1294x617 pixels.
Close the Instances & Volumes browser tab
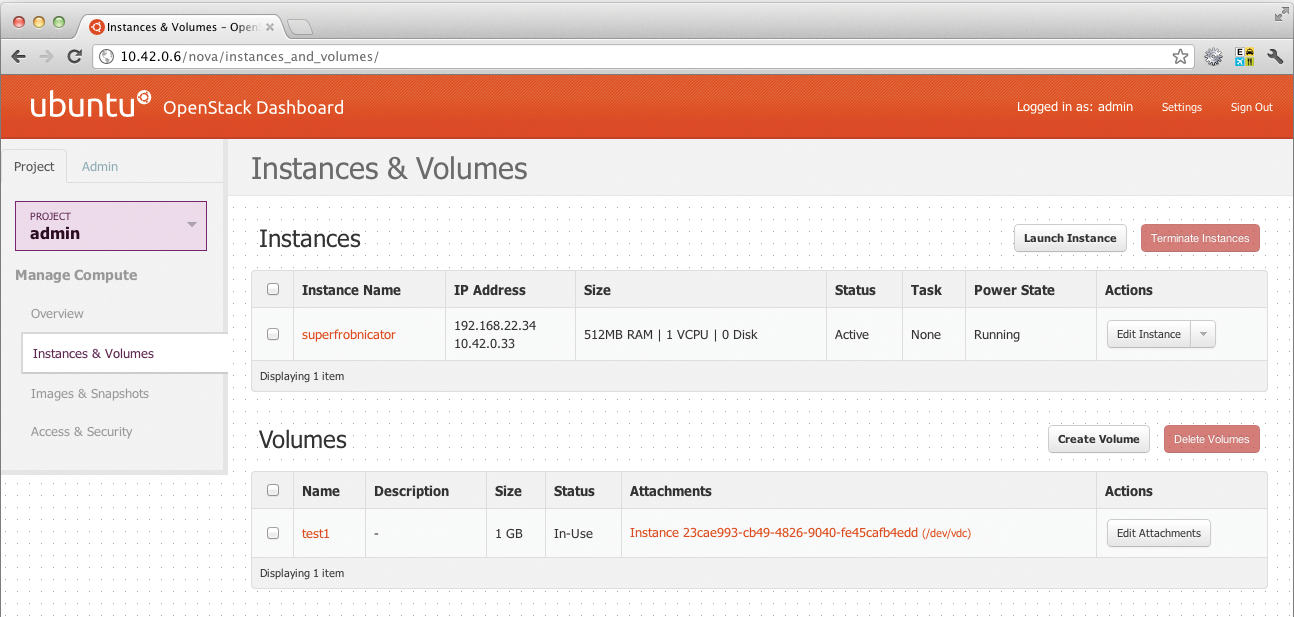(x=269, y=27)
